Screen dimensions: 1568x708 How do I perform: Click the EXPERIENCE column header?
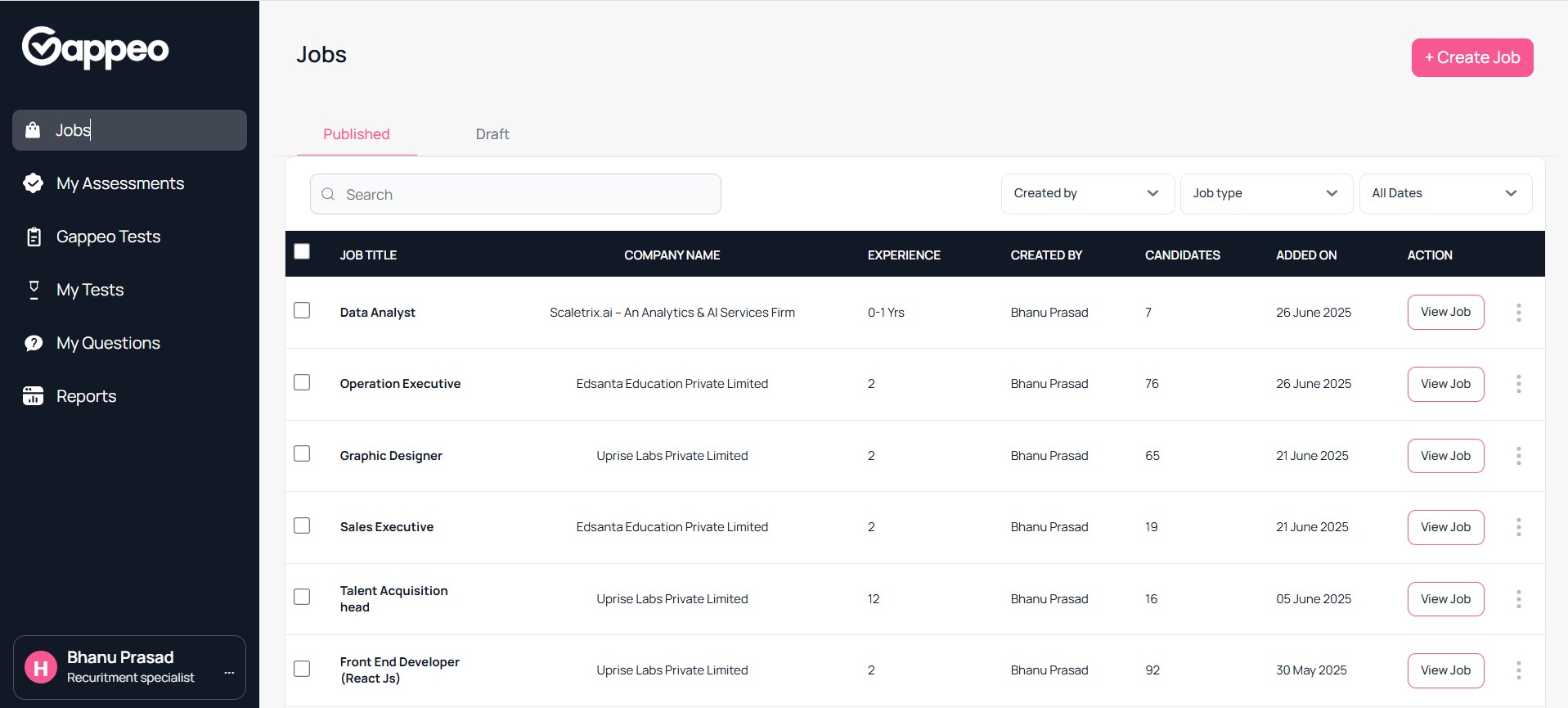(x=904, y=255)
